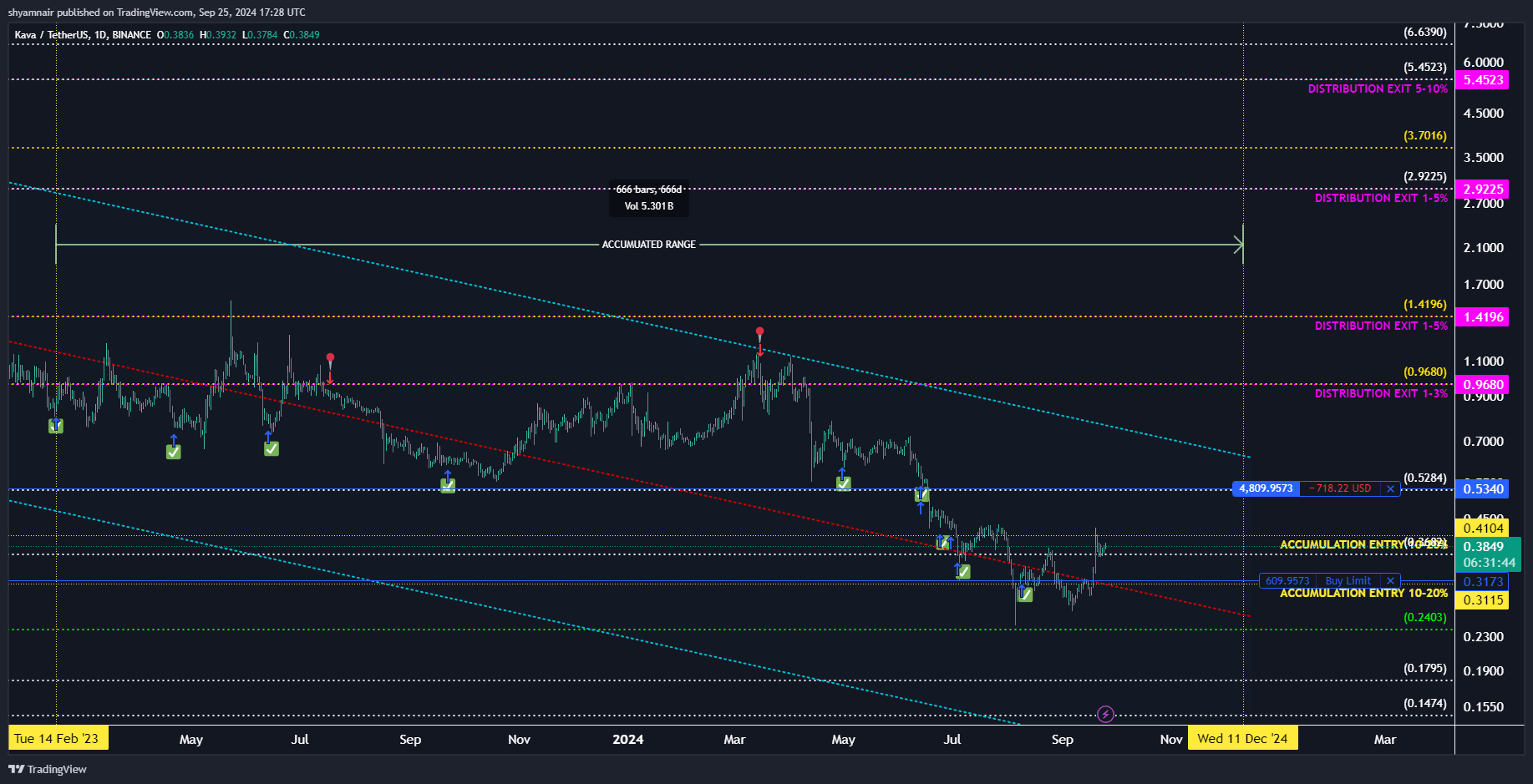Click 4.5000 on the price axis

coord(1483,114)
